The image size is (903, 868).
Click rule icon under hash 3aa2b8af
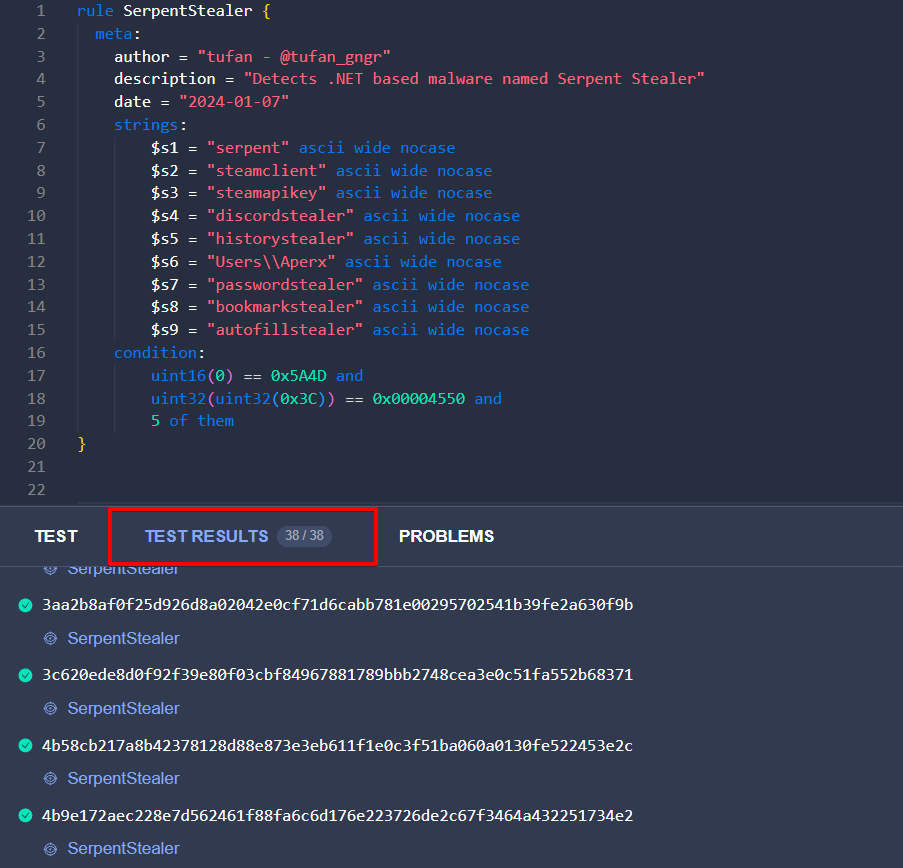(51, 639)
